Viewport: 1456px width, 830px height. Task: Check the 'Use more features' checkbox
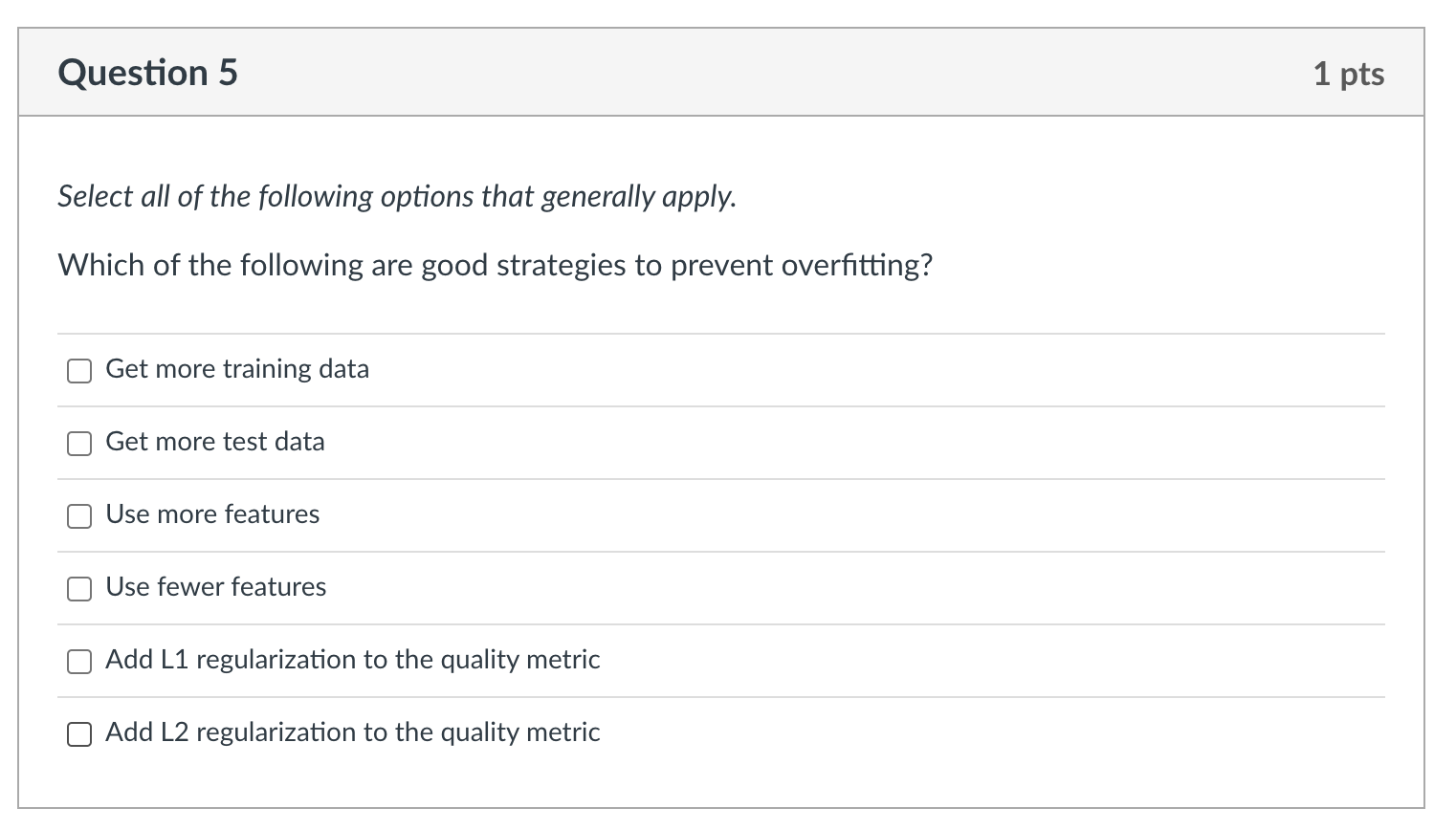79,515
